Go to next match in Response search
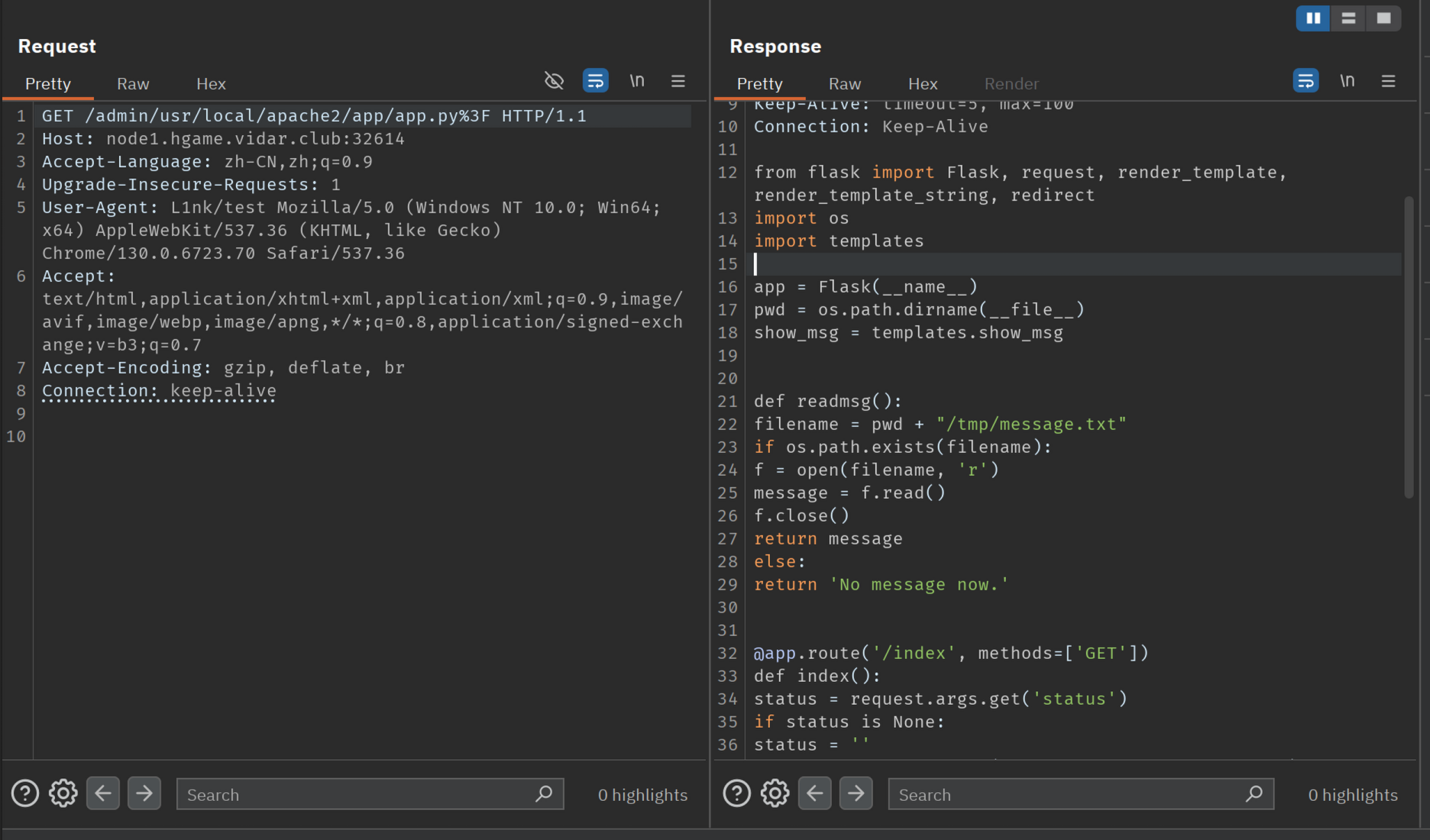Screen dimensions: 1430x840 pyautogui.click(x=856, y=794)
